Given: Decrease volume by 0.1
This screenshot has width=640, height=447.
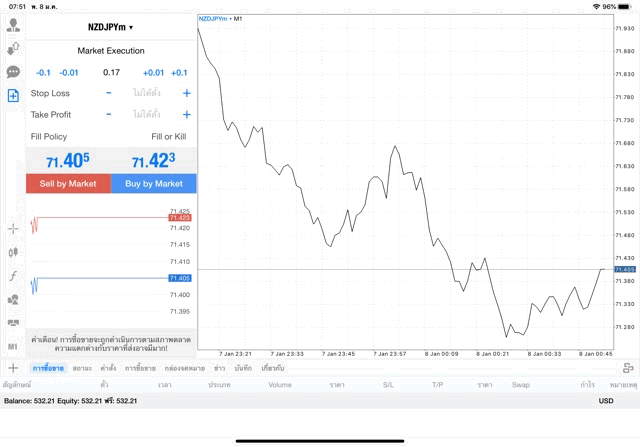Looking at the screenshot, I should [x=43, y=72].
